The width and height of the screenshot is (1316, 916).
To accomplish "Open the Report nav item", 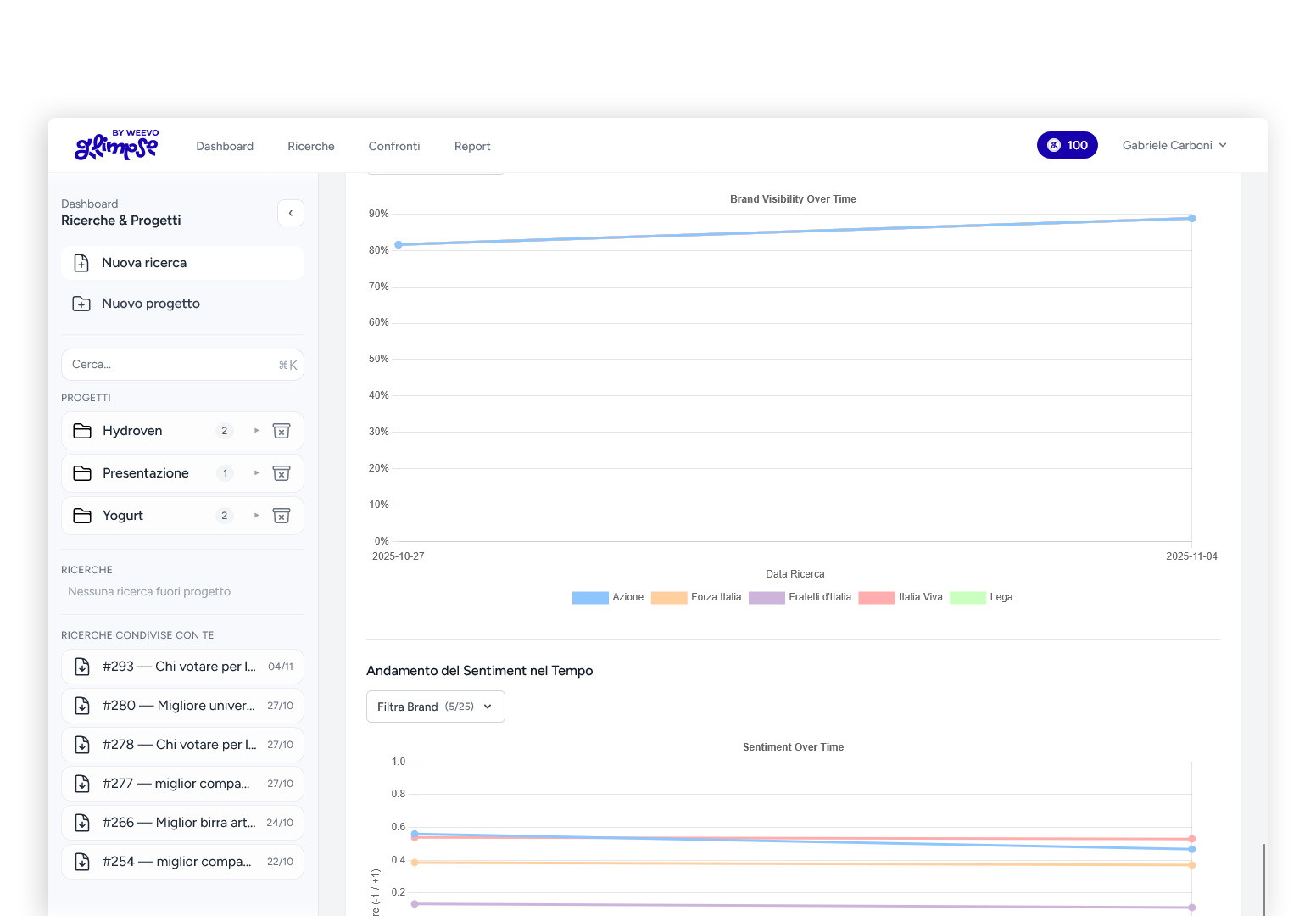I will [471, 146].
